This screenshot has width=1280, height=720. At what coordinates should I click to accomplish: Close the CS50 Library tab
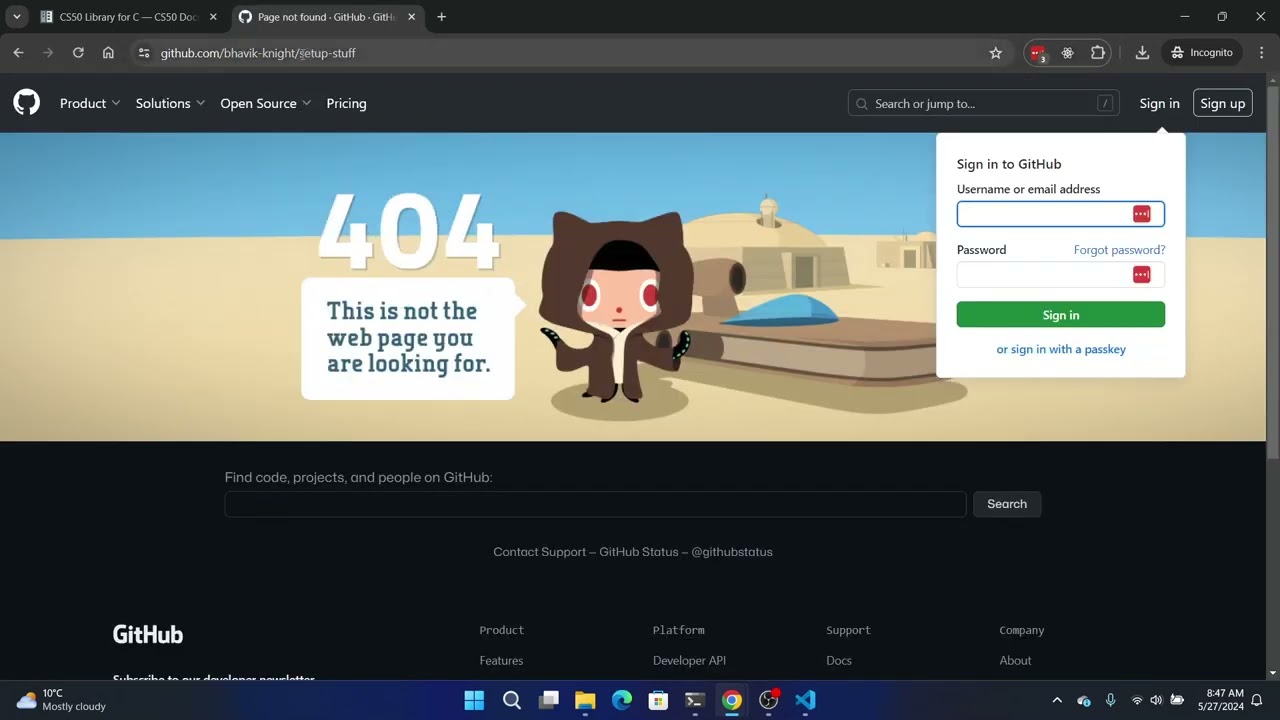[x=213, y=17]
